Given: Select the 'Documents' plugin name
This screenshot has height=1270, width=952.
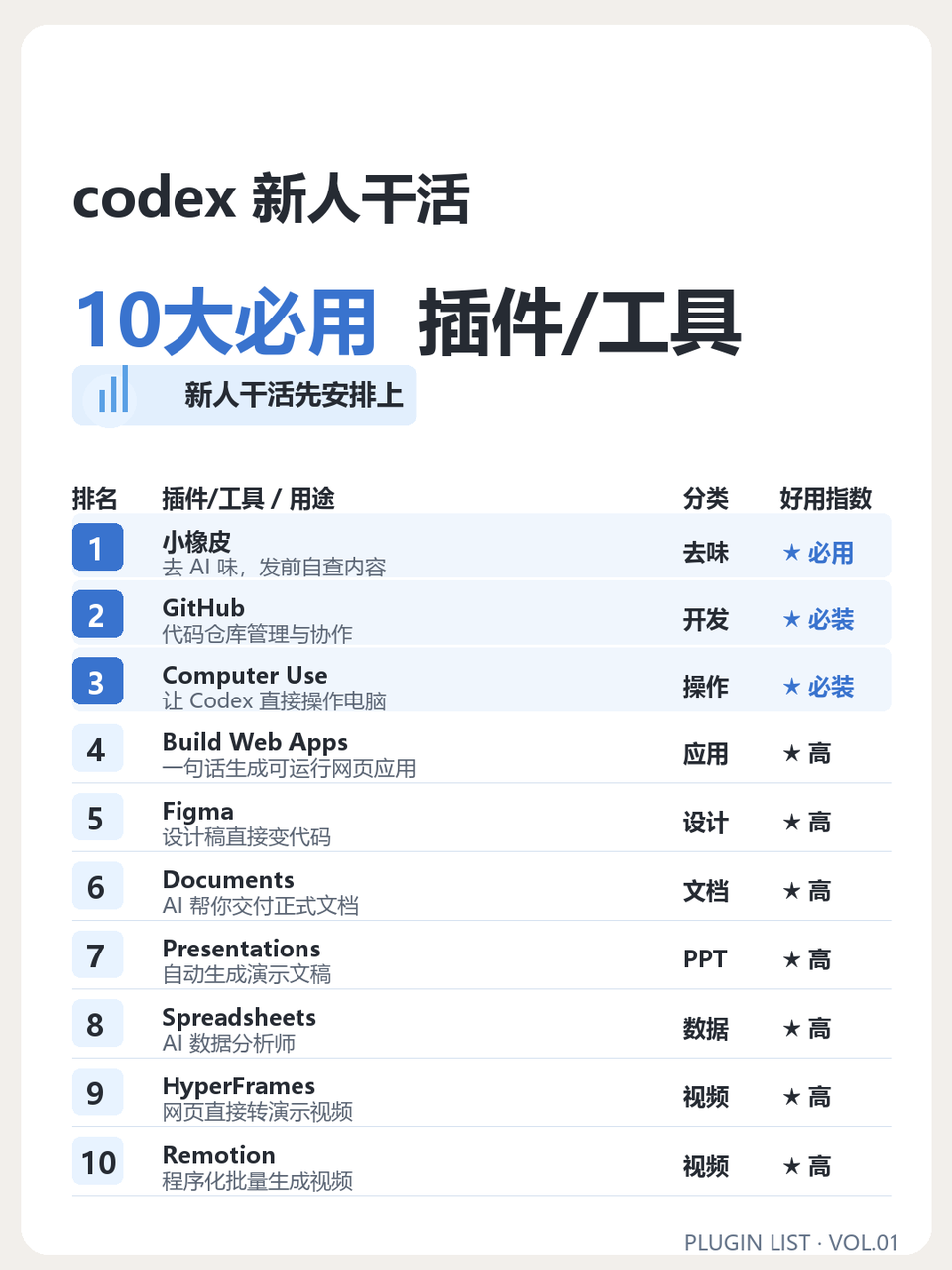Looking at the screenshot, I should 228,880.
